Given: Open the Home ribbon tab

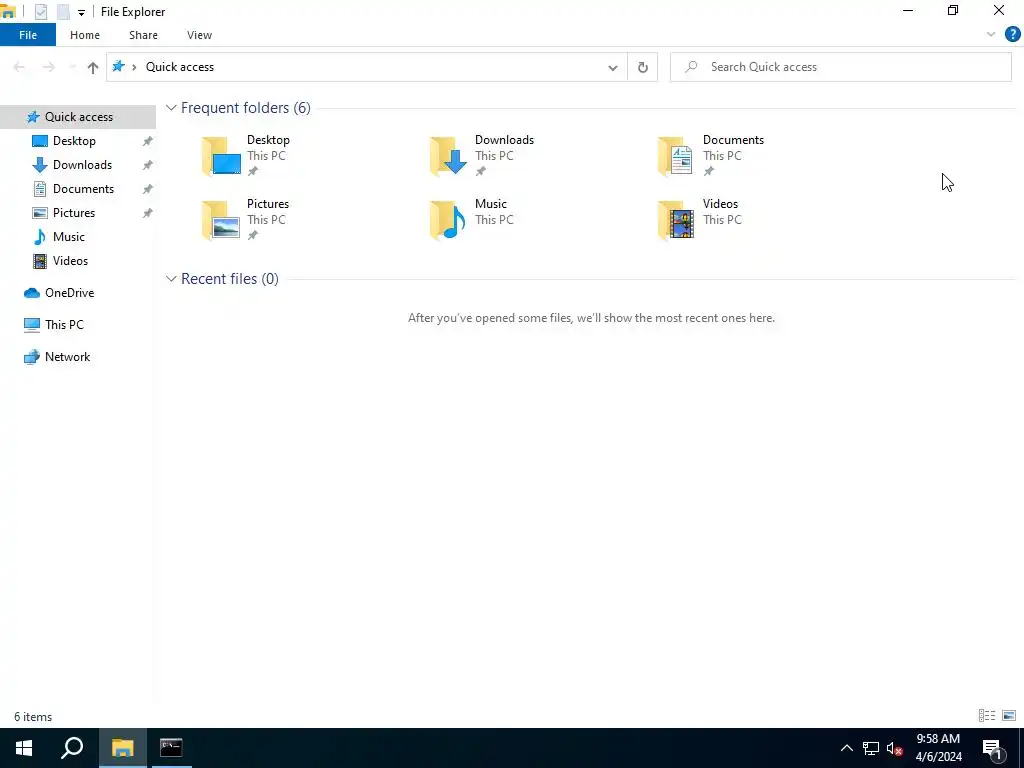Looking at the screenshot, I should click(85, 35).
